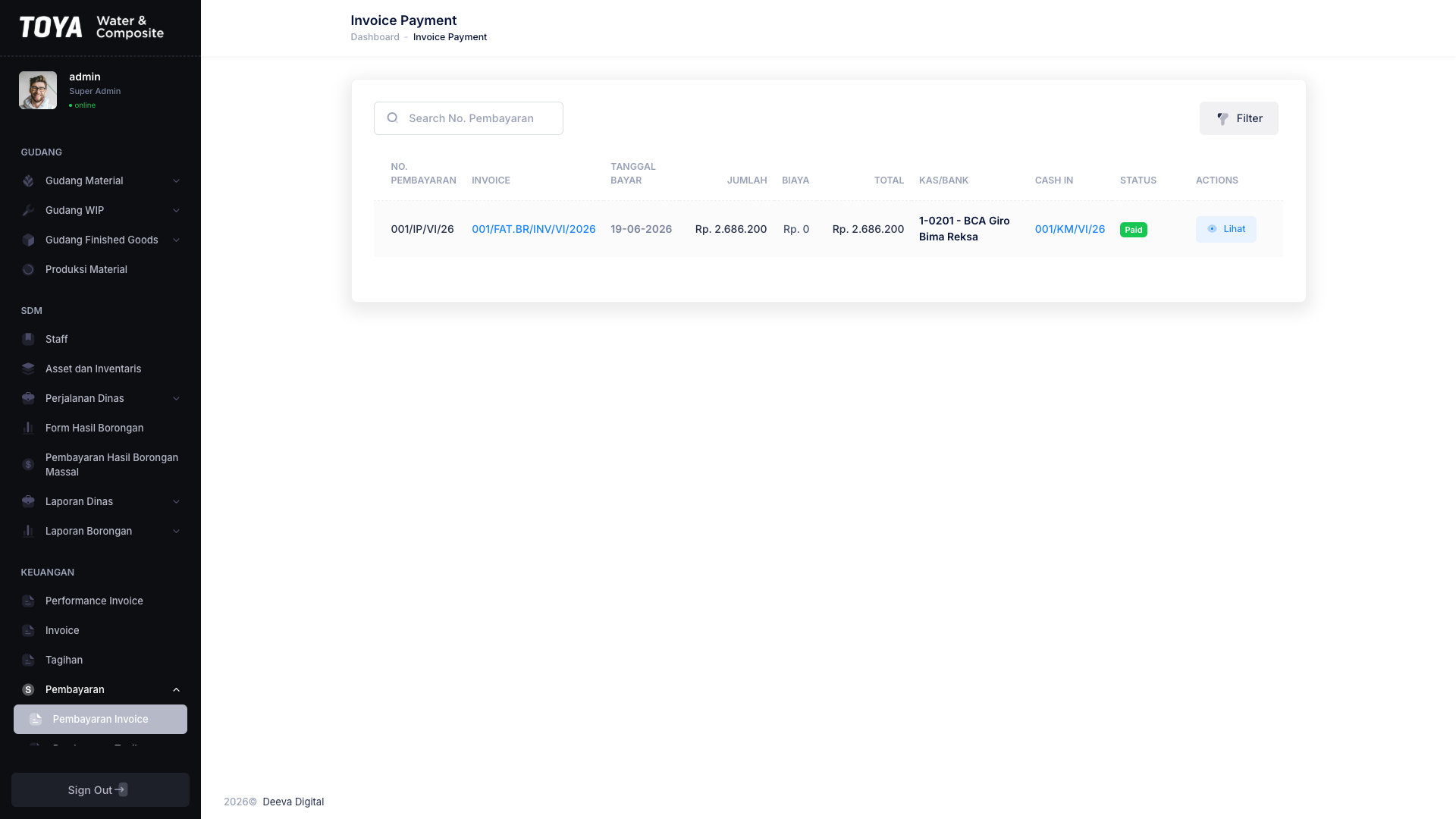
Task: Select Pembayaran Invoice submenu item
Action: click(x=100, y=719)
